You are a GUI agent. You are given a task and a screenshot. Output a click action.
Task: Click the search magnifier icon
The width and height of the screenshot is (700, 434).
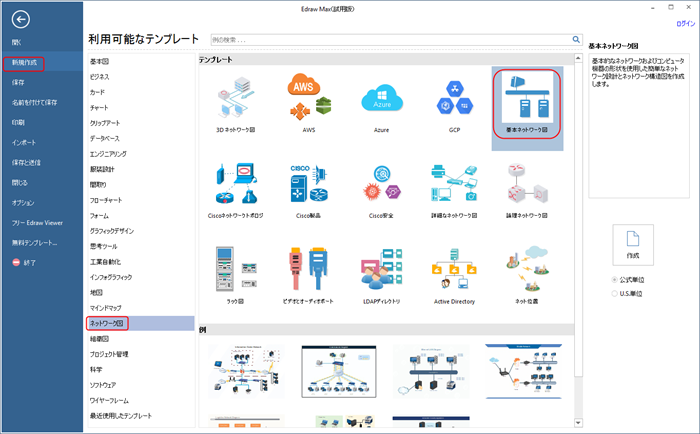tap(576, 40)
